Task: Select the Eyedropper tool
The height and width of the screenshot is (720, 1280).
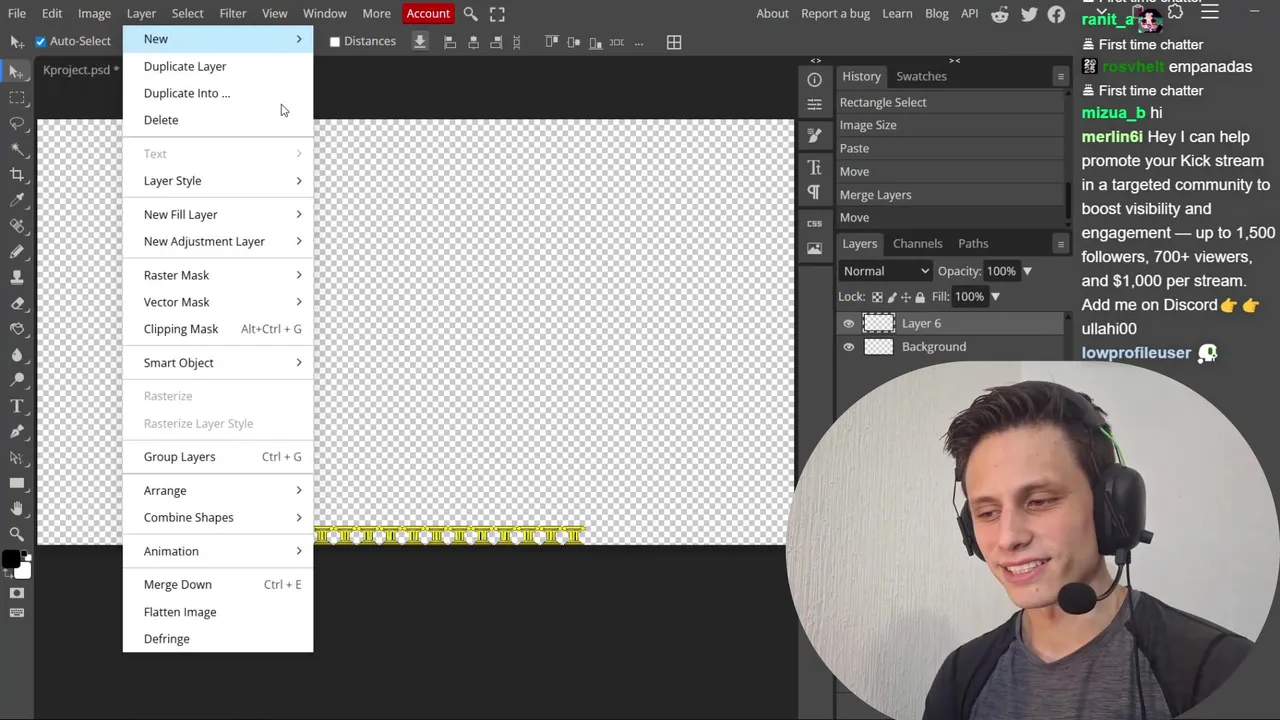Action: click(17, 200)
